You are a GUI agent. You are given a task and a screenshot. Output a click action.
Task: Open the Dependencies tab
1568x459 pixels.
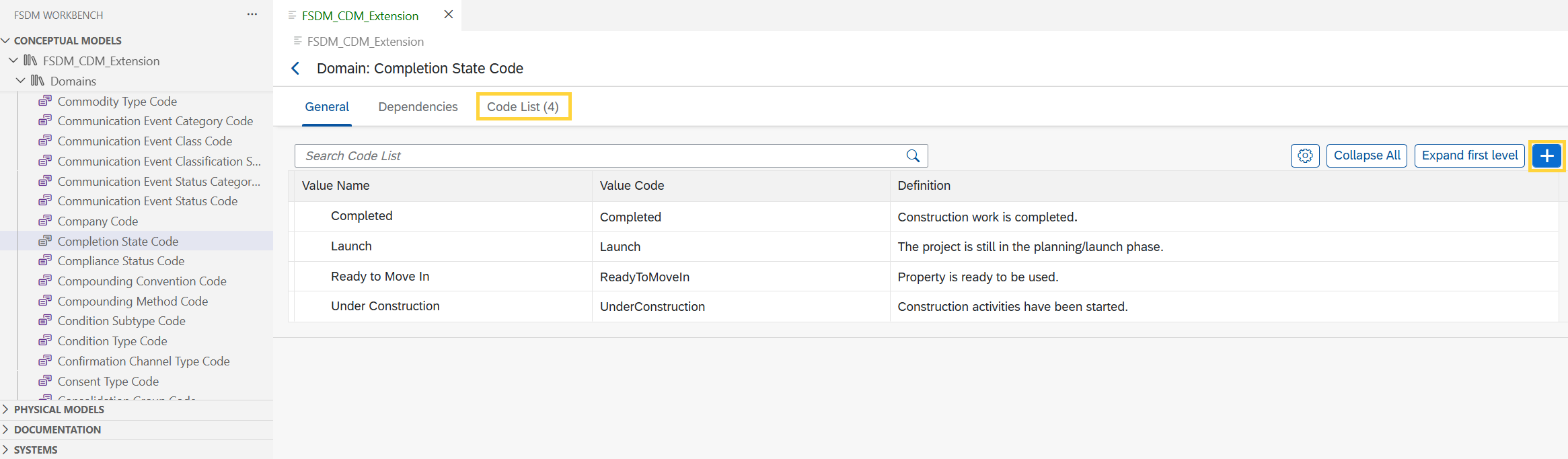418,107
